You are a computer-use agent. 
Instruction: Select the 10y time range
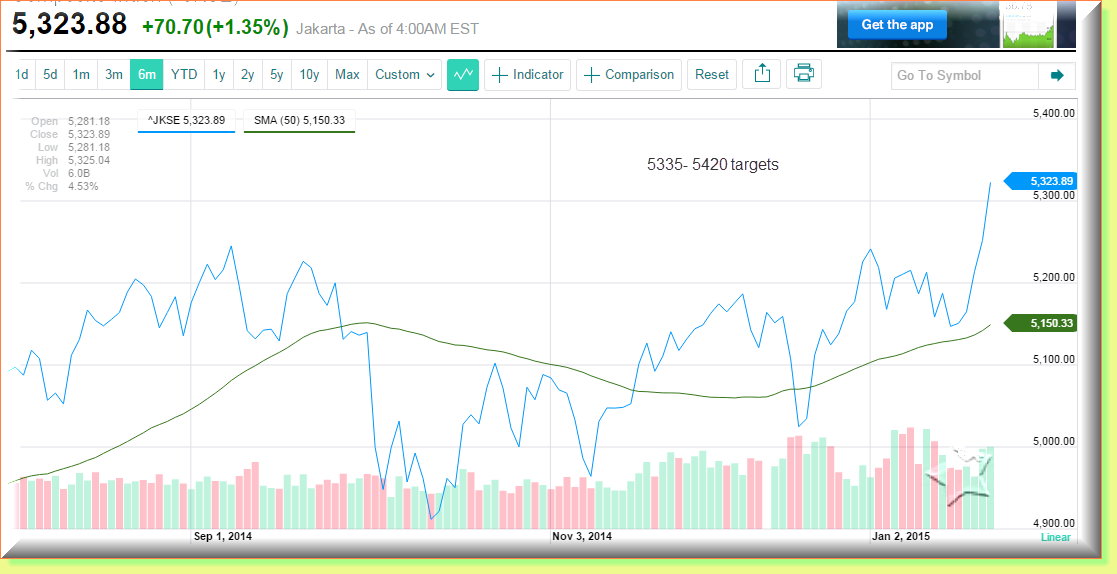click(x=309, y=75)
